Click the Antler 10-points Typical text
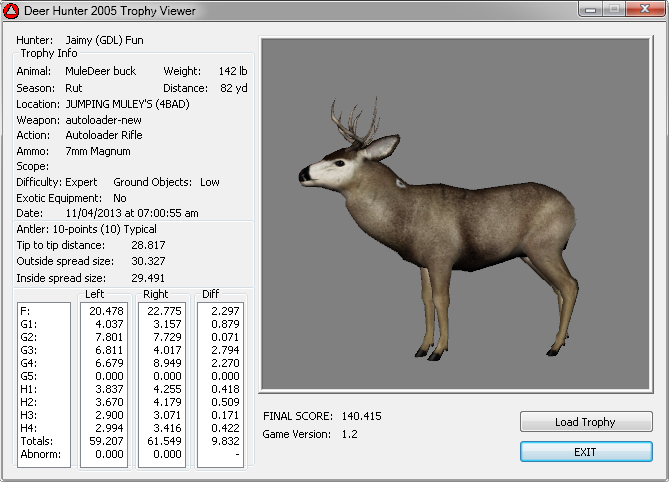The width and height of the screenshot is (669, 482). 85,229
